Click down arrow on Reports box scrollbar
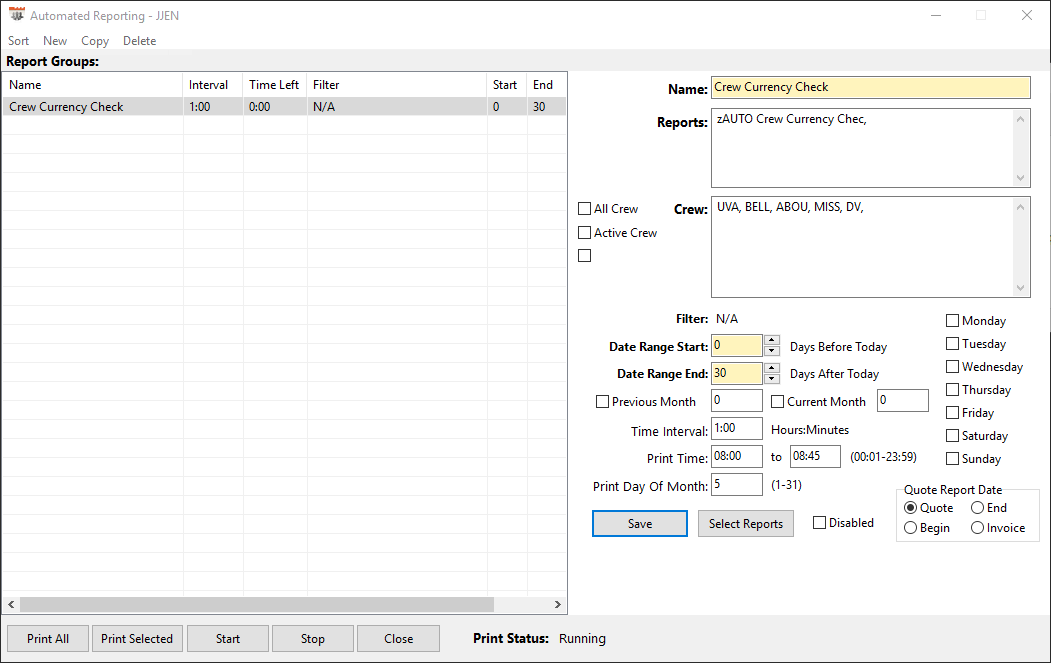 click(1021, 178)
